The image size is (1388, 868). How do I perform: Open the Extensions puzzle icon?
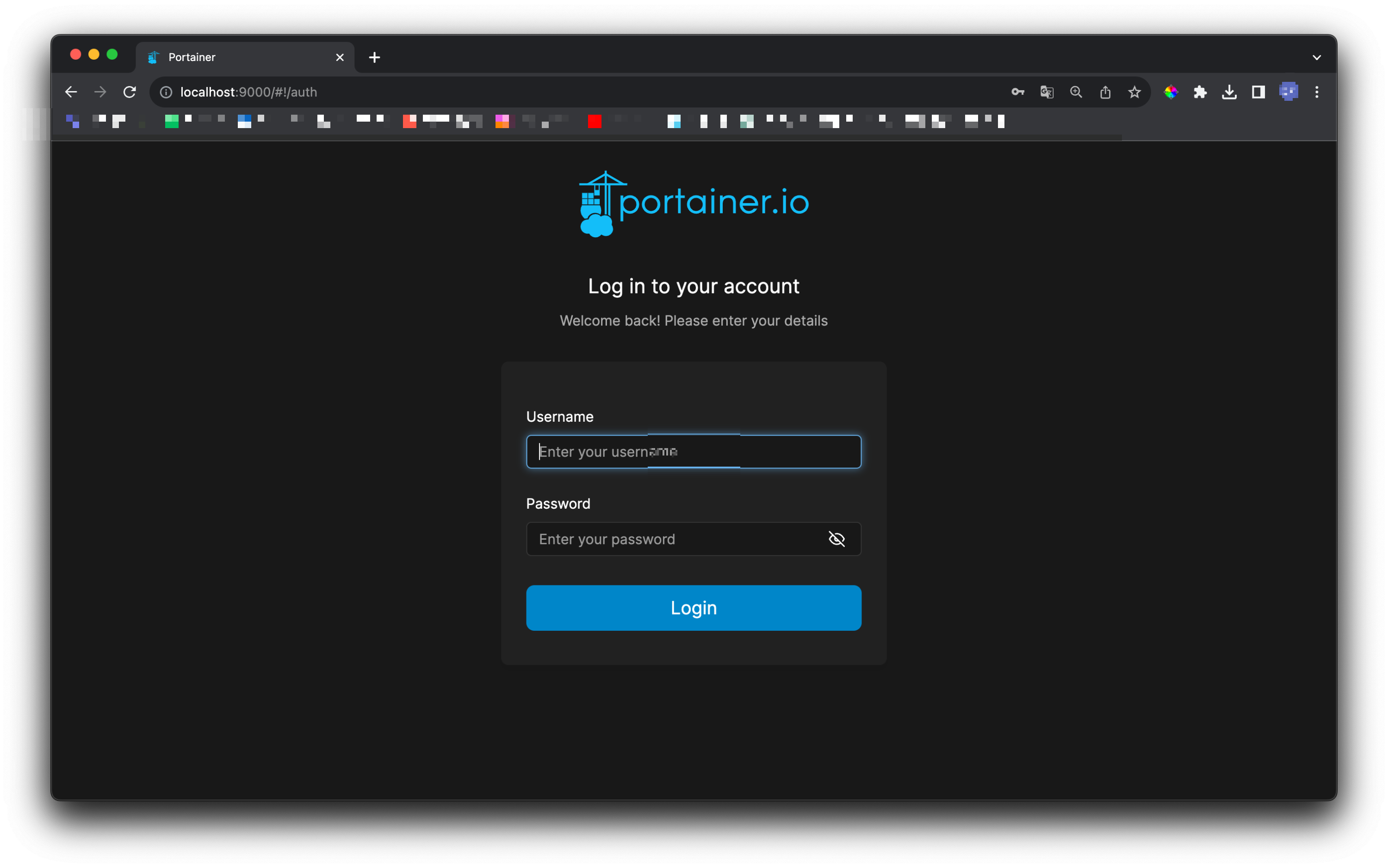pyautogui.click(x=1200, y=92)
